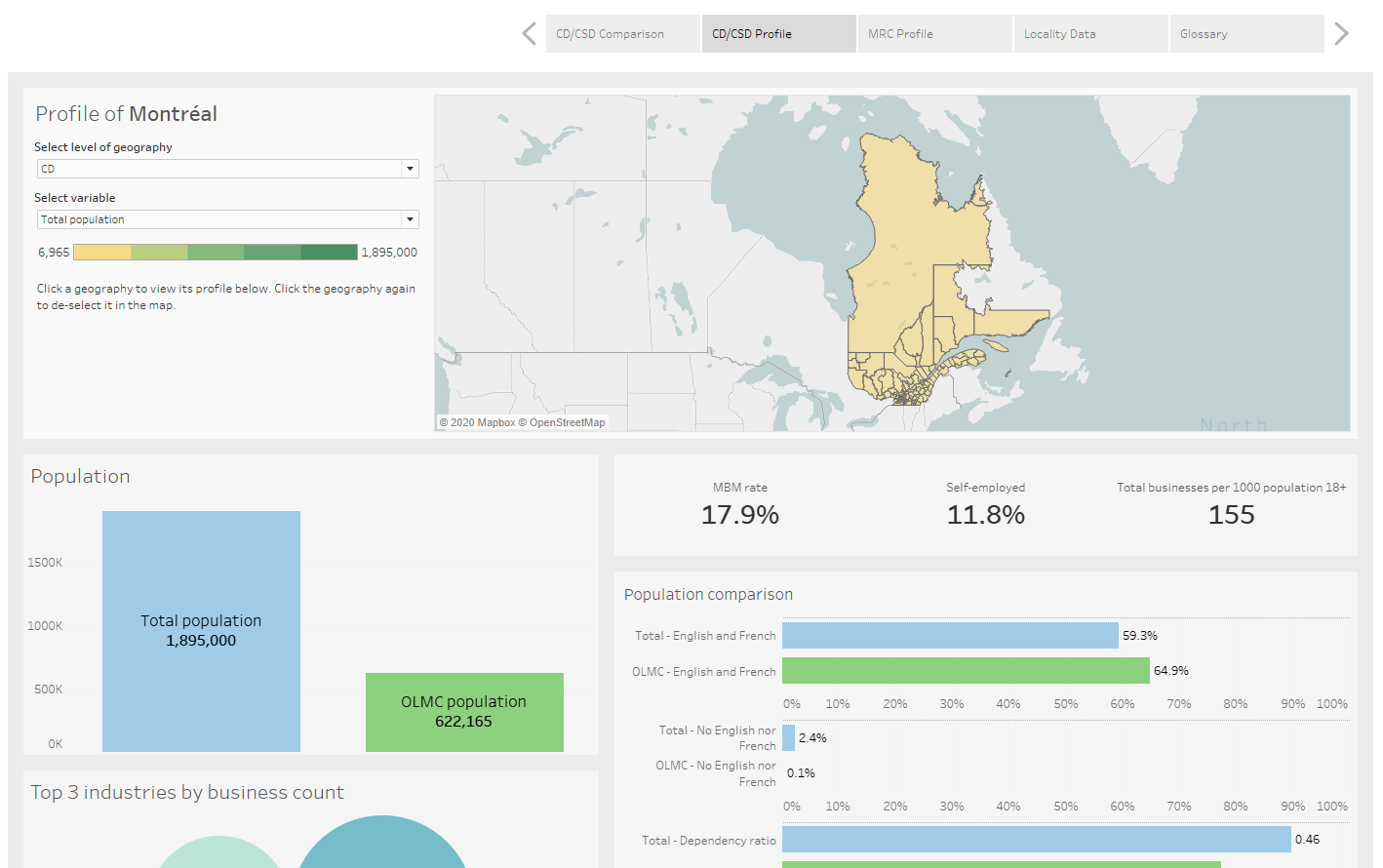Pick the yellow segment of the population legend
The image size is (1383, 868).
(x=102, y=253)
